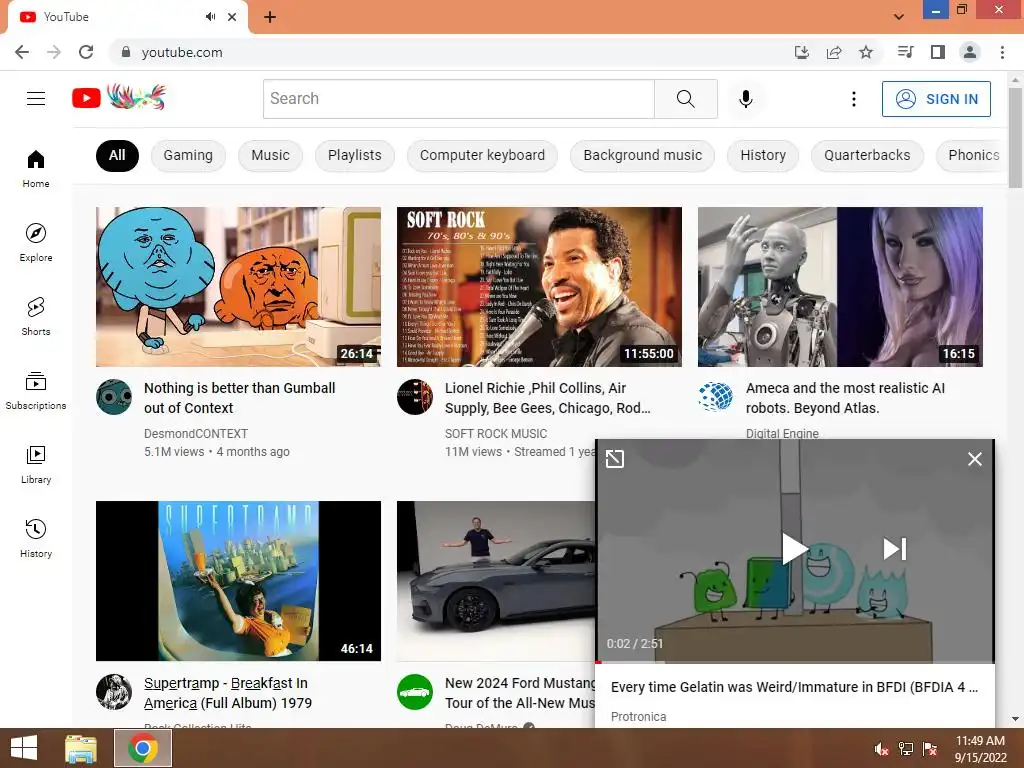
Task: Open the Ford Mustang video thumbnail
Action: coord(496,581)
